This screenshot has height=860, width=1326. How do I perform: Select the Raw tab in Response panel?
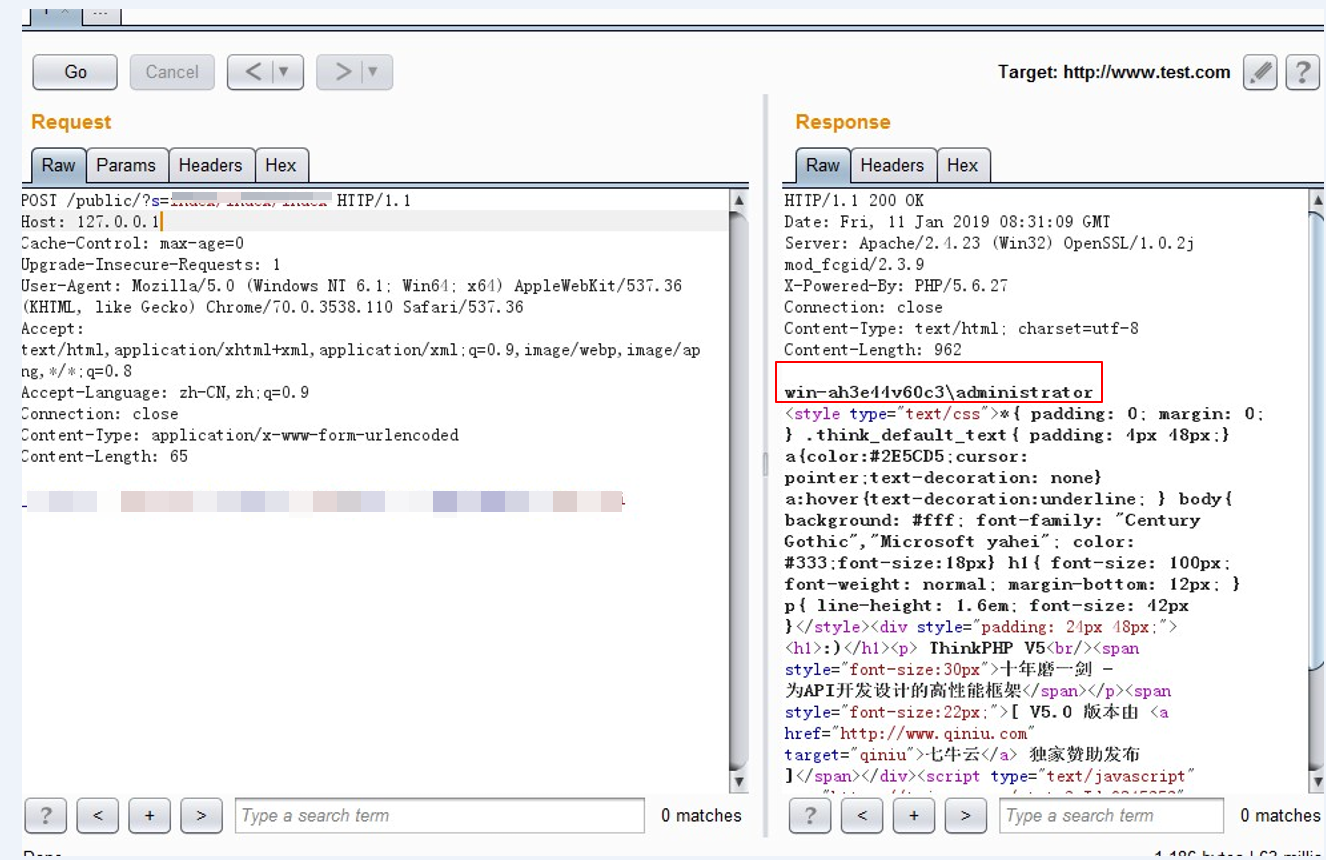[823, 166]
